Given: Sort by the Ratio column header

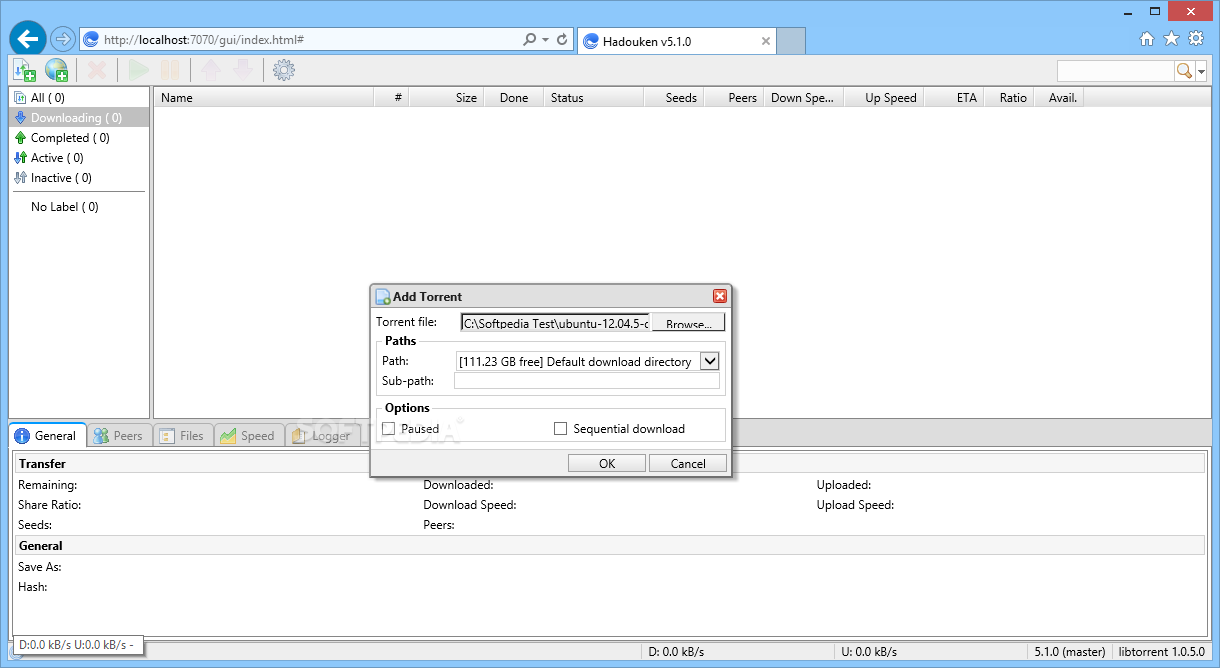Looking at the screenshot, I should (1009, 98).
